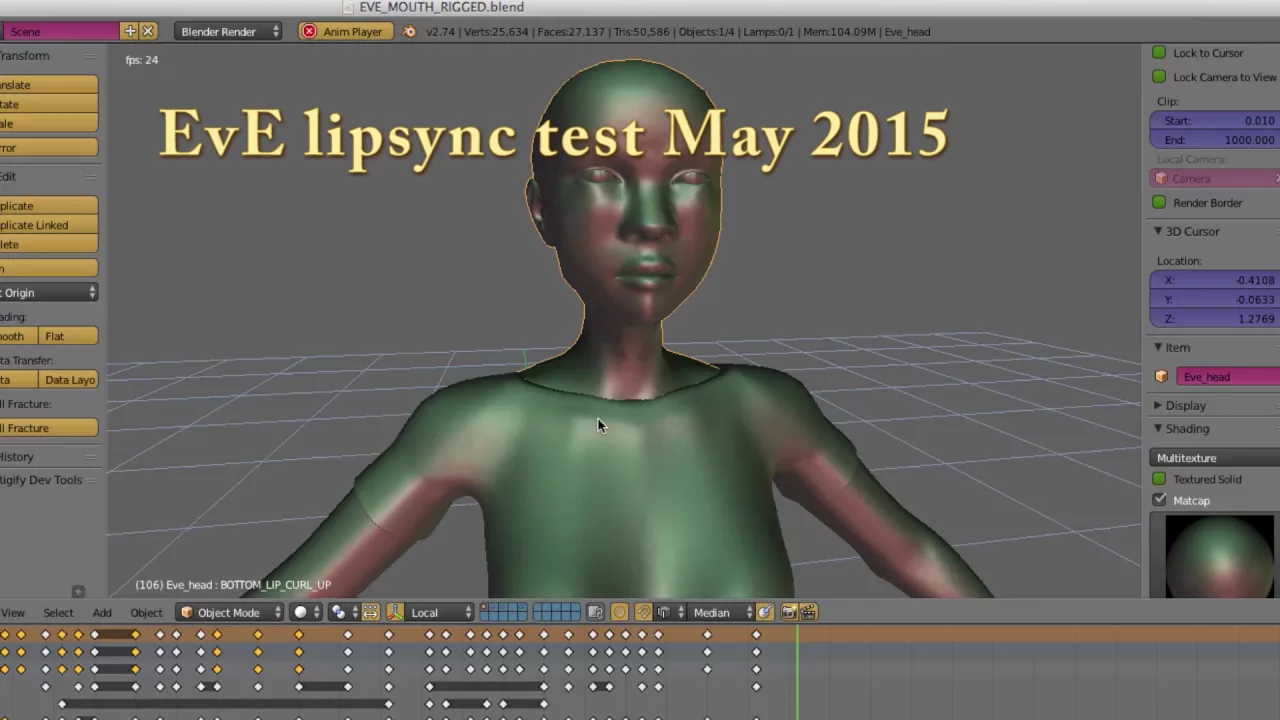The image size is (1280, 720).
Task: Click the Anim Player button
Action: 346,31
